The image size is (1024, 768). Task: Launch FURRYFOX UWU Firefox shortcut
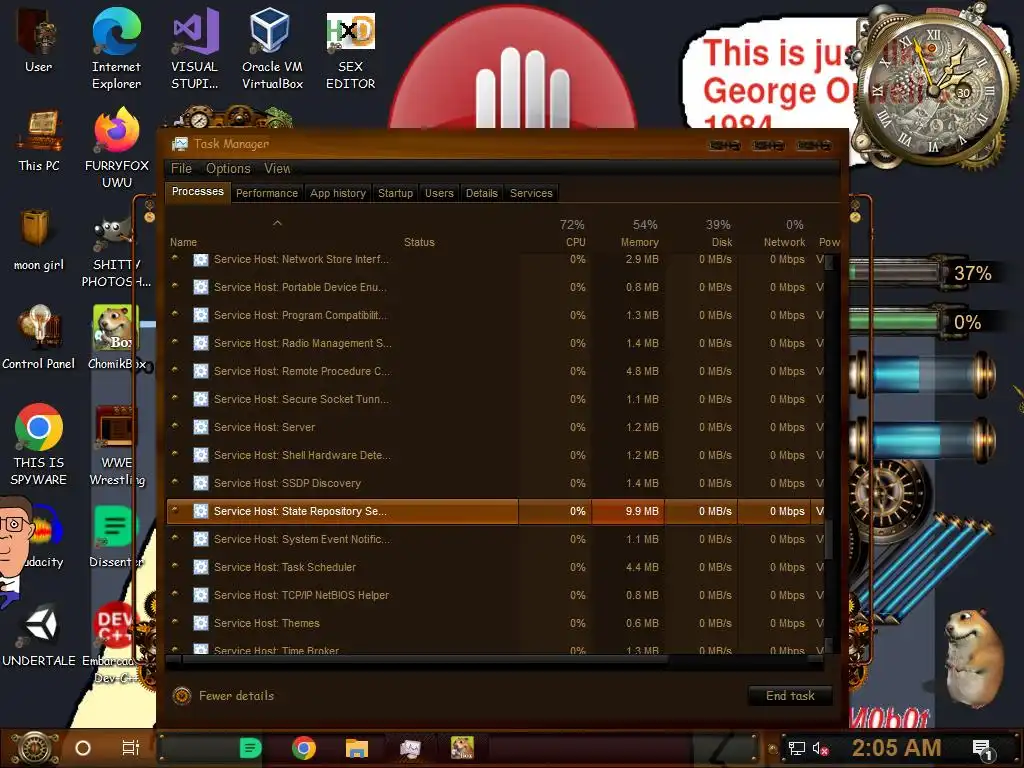pos(117,148)
